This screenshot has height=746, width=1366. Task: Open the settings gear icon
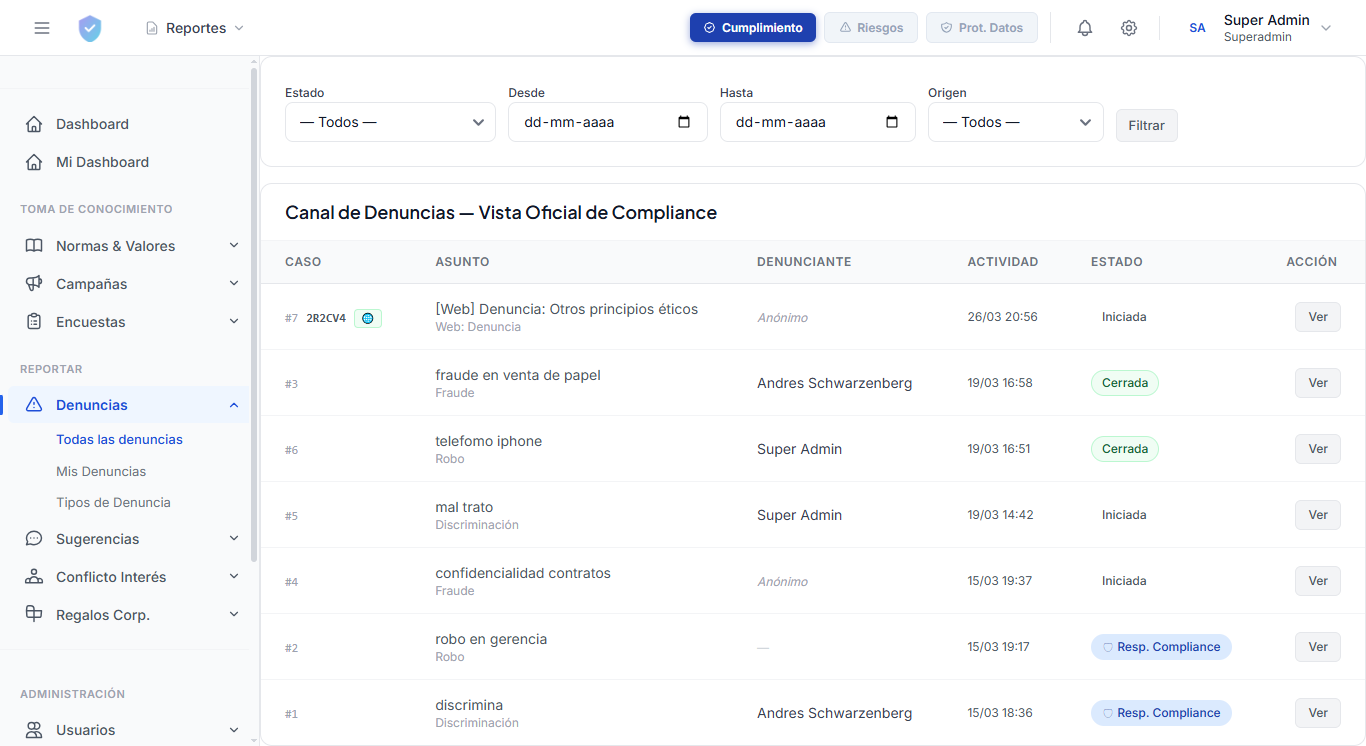coord(1129,28)
